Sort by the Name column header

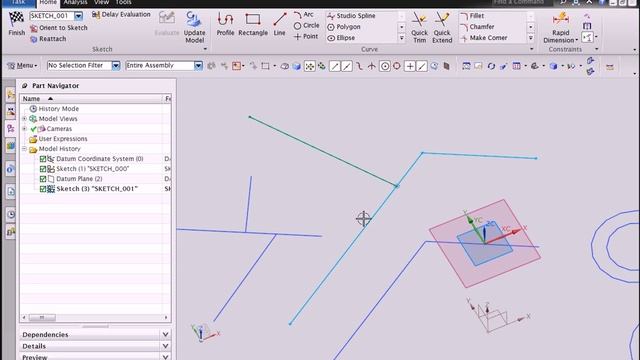tap(91, 99)
